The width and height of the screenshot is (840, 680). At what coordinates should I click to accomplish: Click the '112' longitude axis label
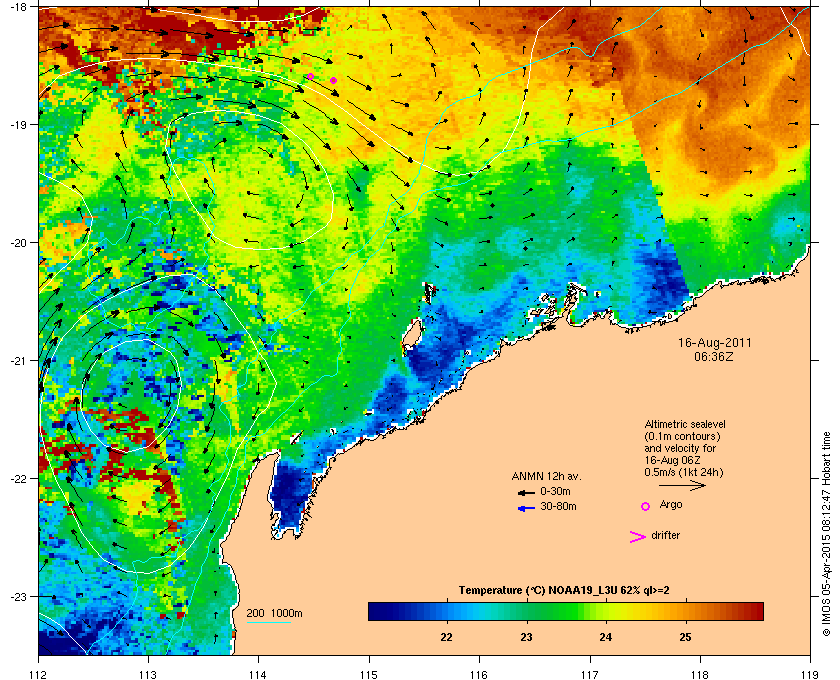click(x=38, y=675)
